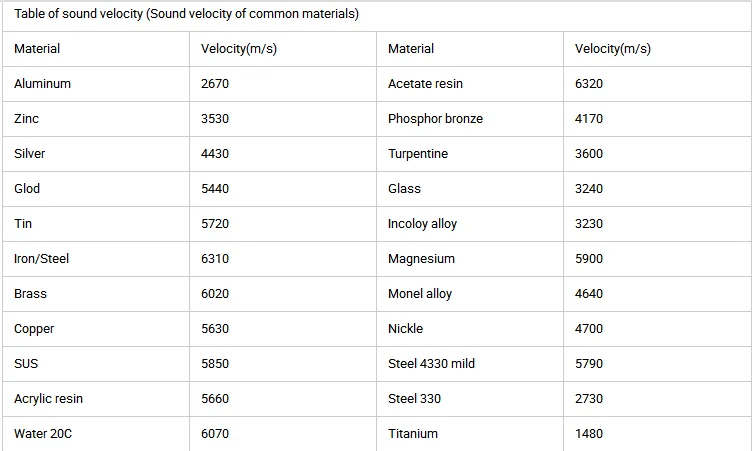The height and width of the screenshot is (451, 752).
Task: Select the Aluminum material cell
Action: point(43,84)
